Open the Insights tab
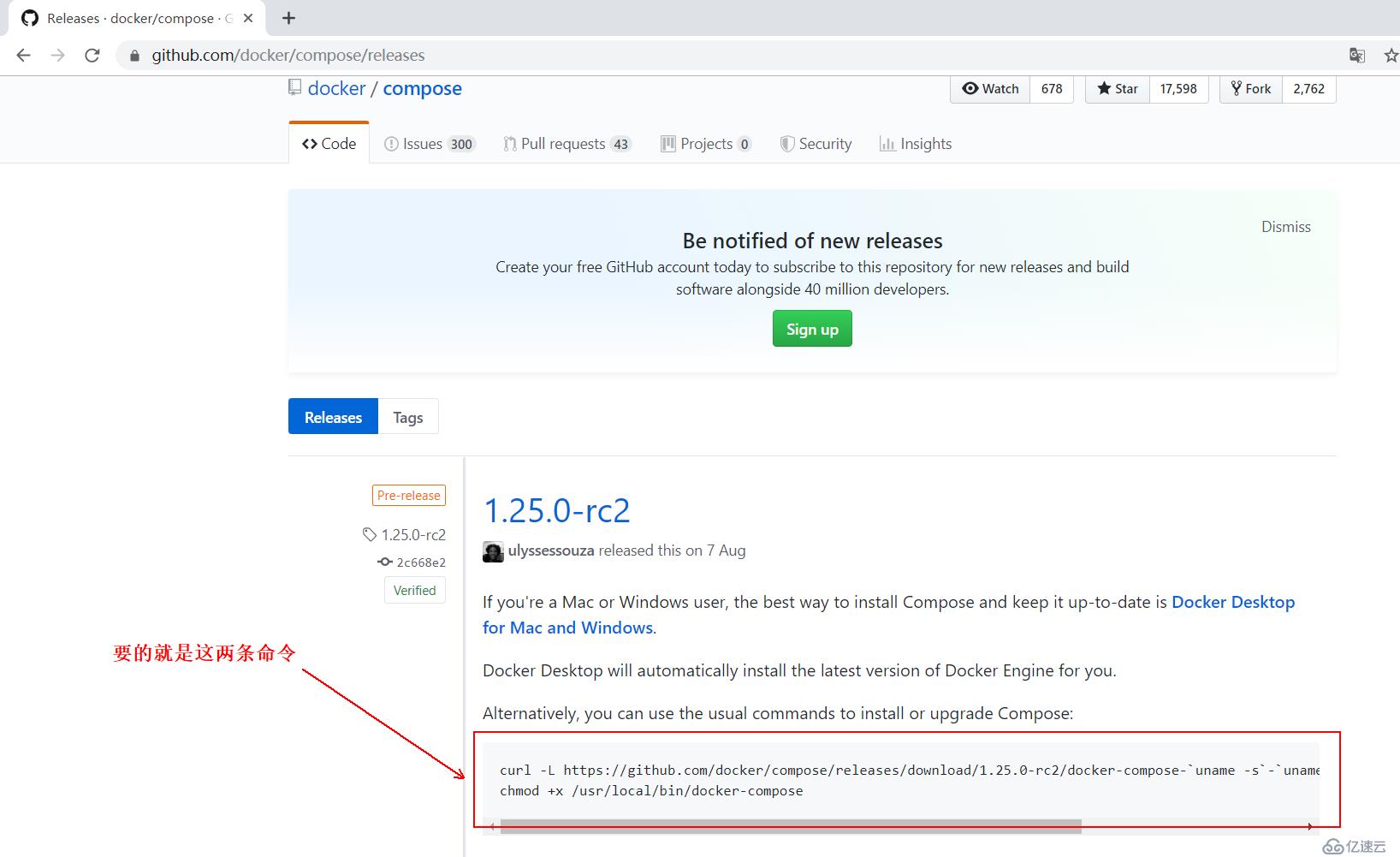Viewport: 1400px width, 857px height. coord(916,144)
